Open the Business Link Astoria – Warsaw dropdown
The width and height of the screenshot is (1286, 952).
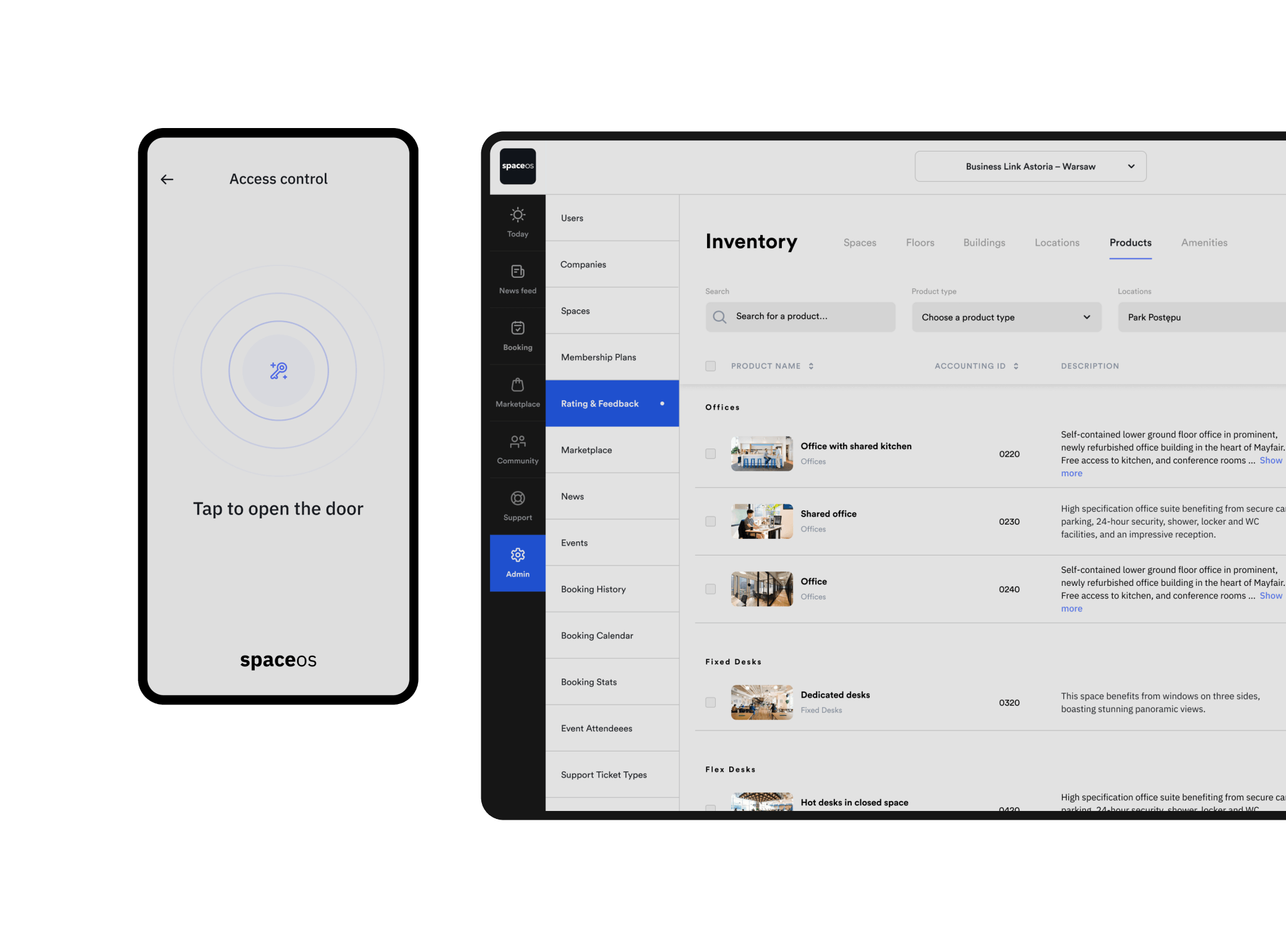1031,166
